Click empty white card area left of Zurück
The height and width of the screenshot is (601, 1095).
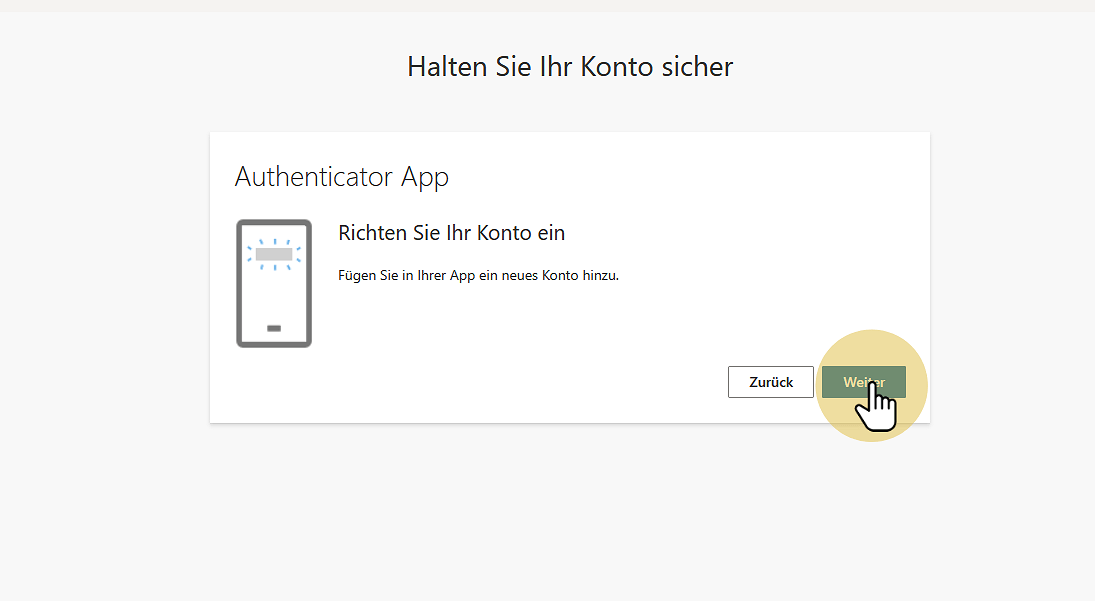pyautogui.click(x=500, y=382)
